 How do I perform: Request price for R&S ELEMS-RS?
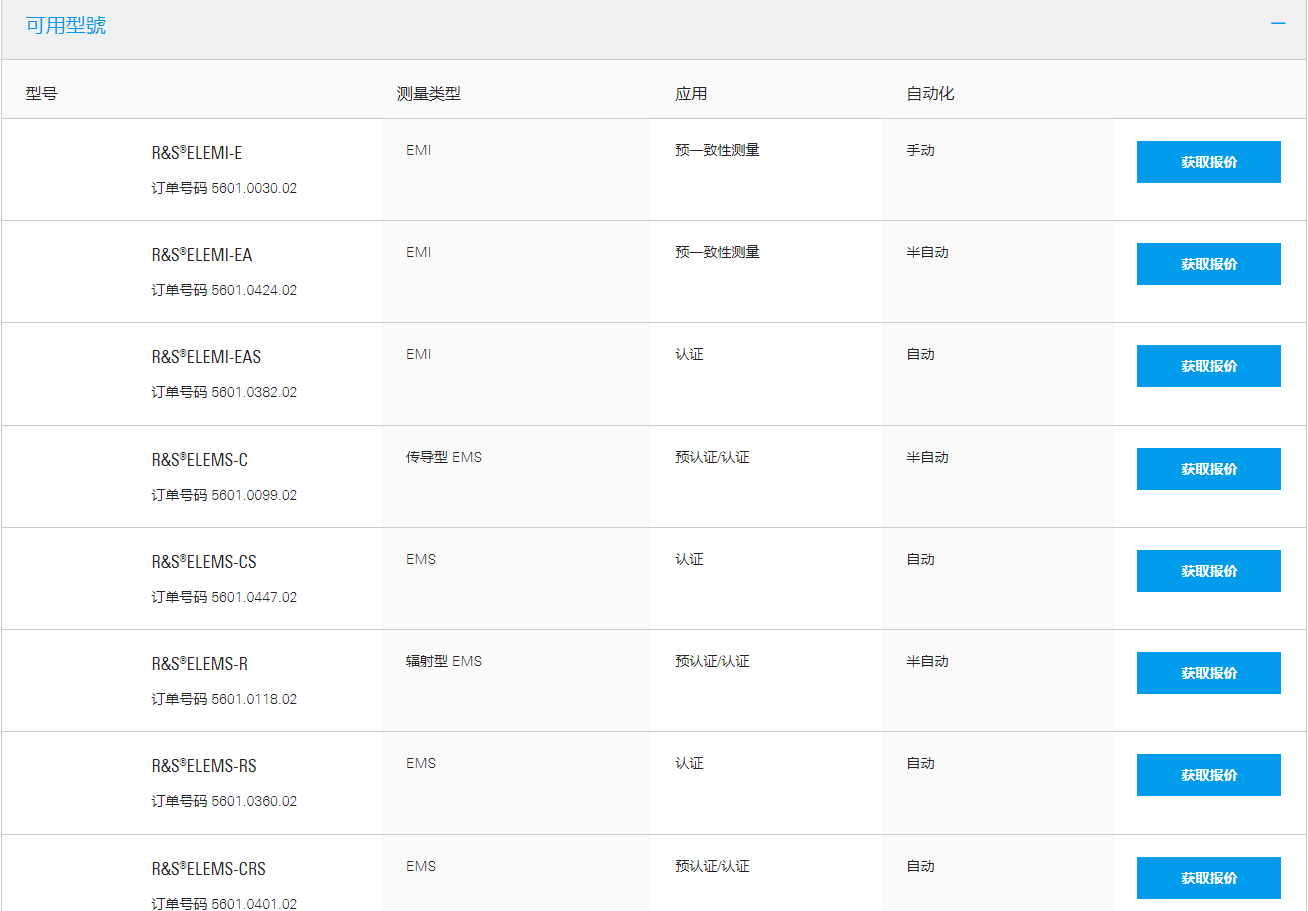point(1208,775)
